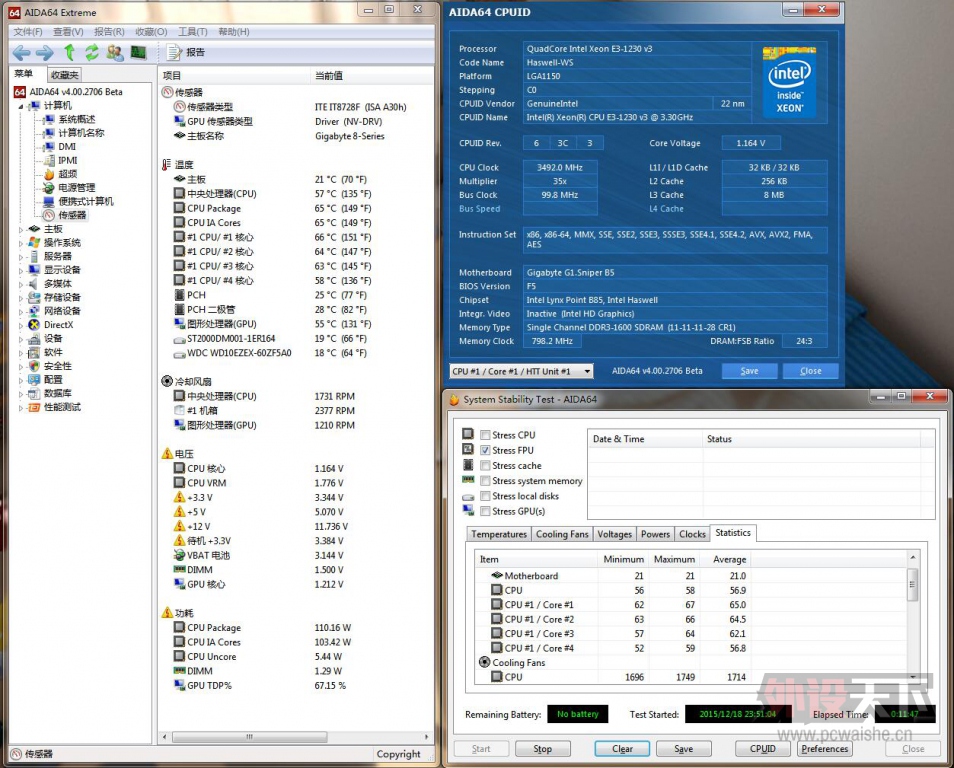Viewport: 954px width, 768px height.
Task: Click the 项目 column header
Action: click(x=234, y=75)
